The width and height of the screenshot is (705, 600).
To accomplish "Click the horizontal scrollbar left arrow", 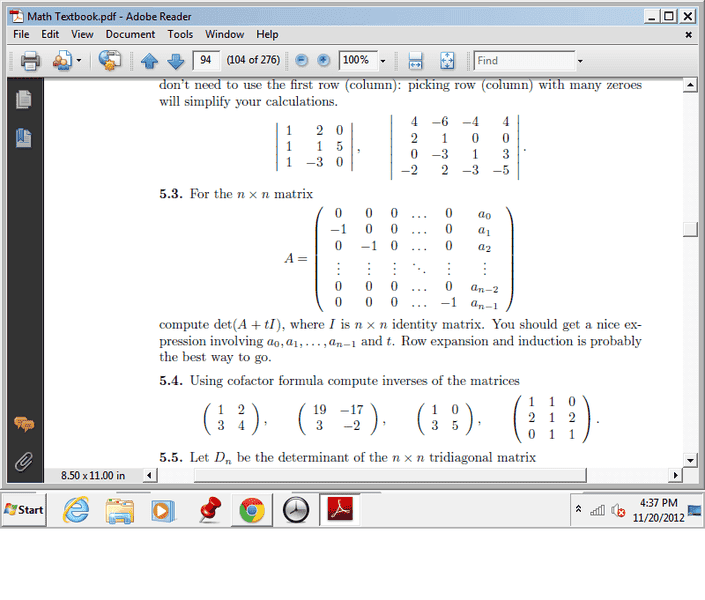I will tap(150, 475).
